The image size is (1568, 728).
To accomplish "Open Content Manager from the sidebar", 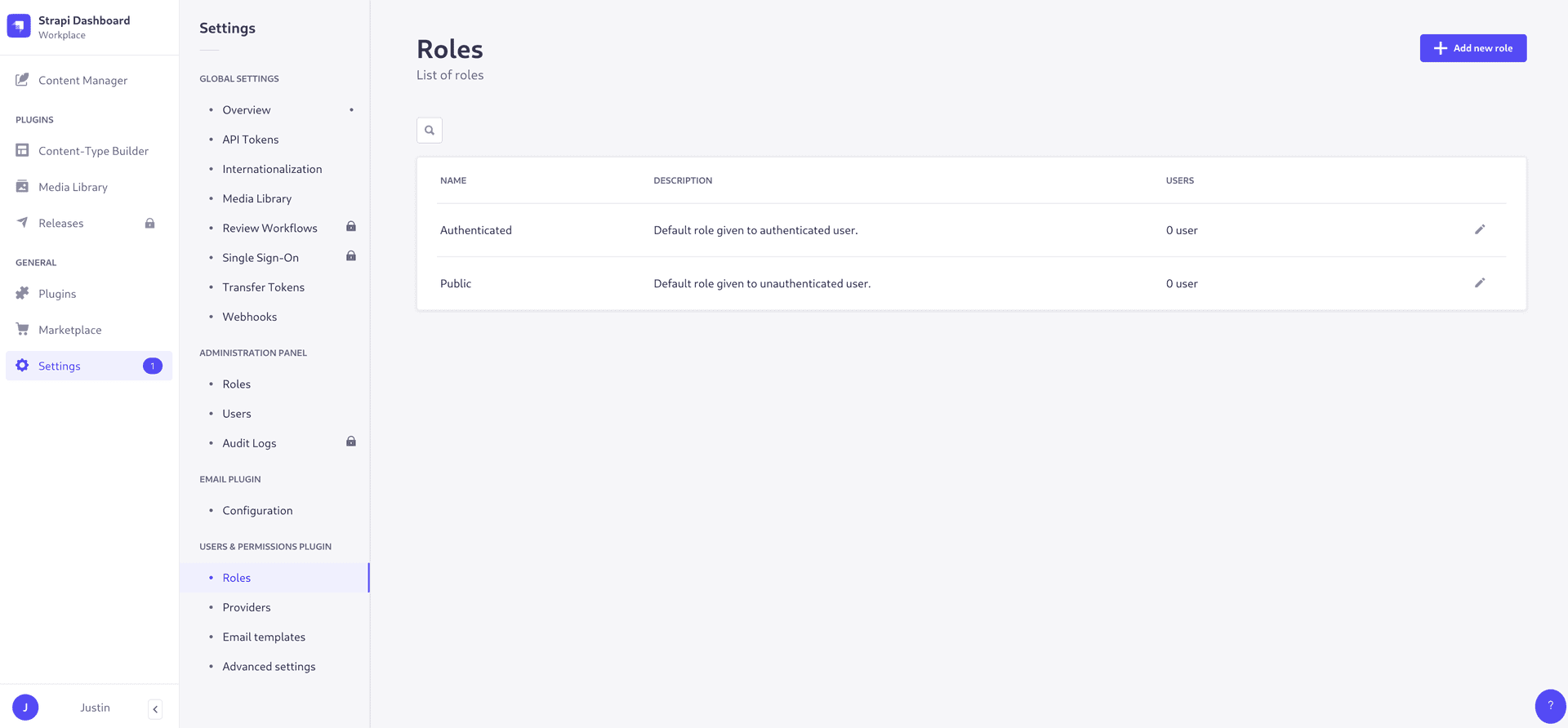I will tap(82, 80).
